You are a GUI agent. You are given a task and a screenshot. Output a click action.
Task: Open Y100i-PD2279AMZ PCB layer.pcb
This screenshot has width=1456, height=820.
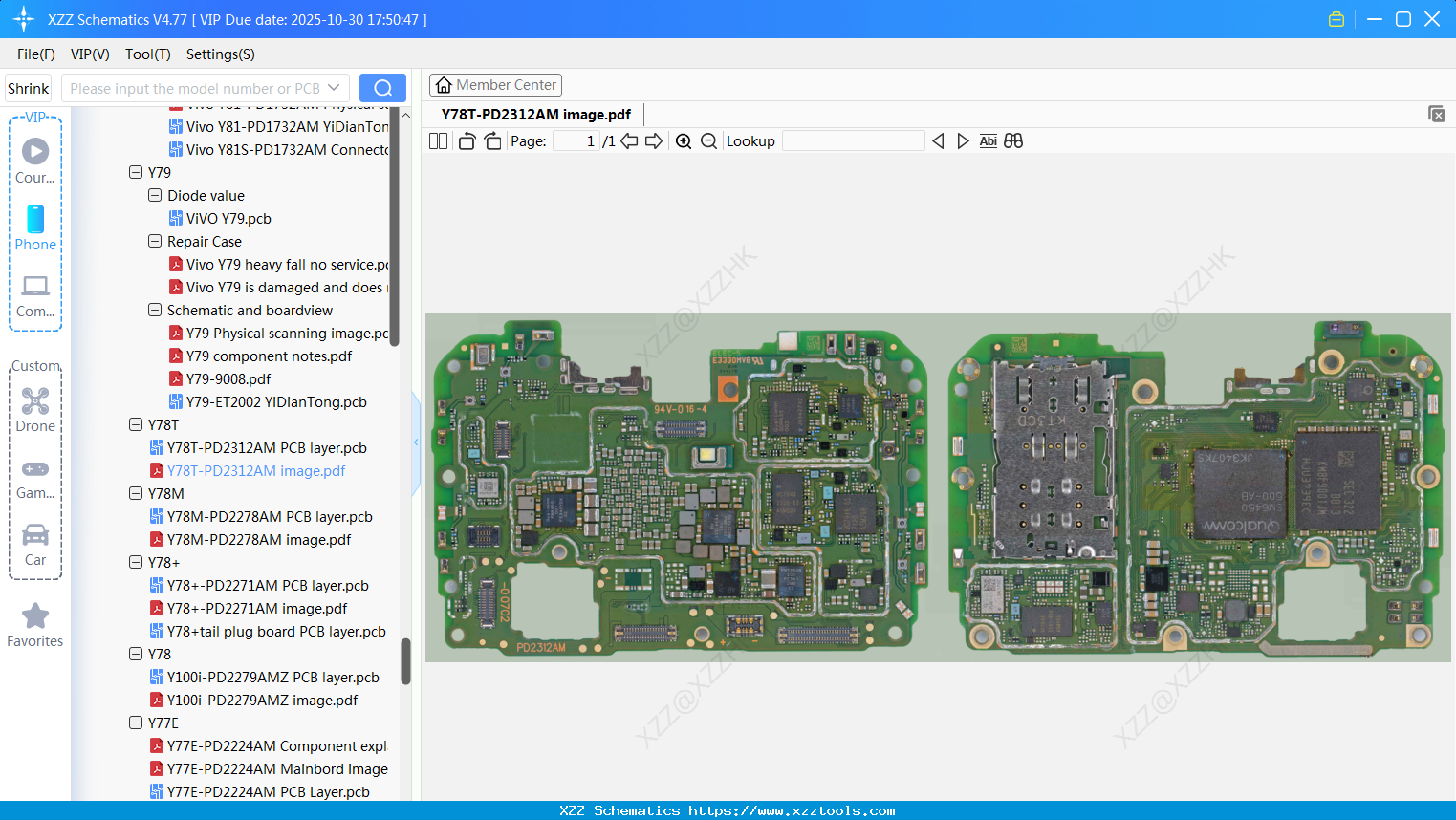273,677
